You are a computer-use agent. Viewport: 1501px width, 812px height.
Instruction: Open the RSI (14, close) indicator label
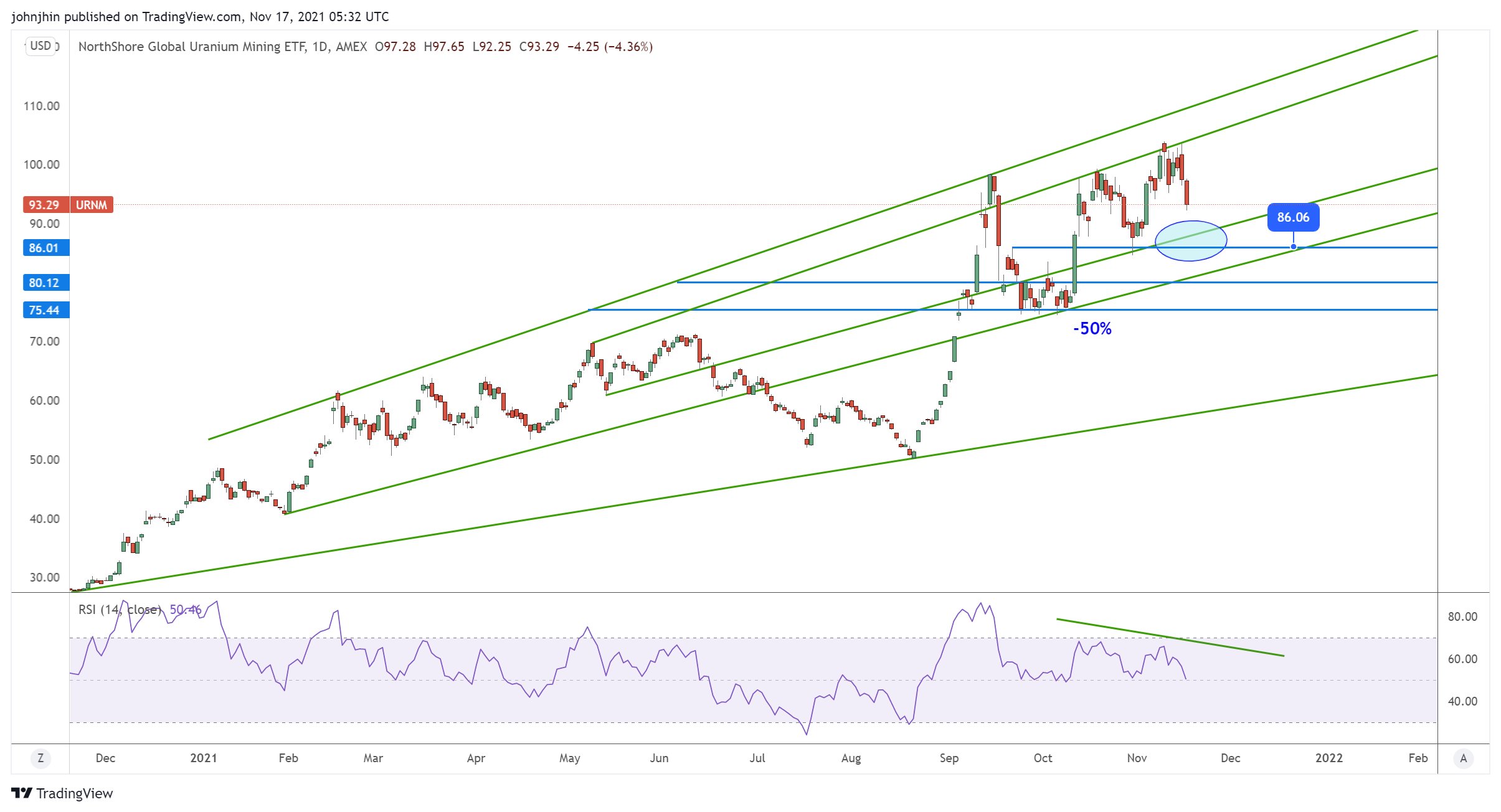pyautogui.click(x=120, y=610)
